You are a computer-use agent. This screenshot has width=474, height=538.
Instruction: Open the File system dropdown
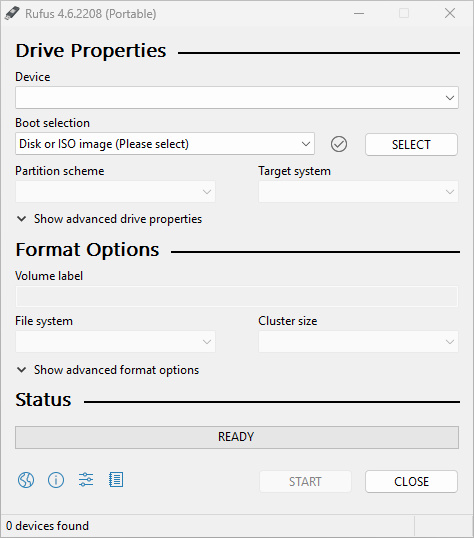point(115,342)
